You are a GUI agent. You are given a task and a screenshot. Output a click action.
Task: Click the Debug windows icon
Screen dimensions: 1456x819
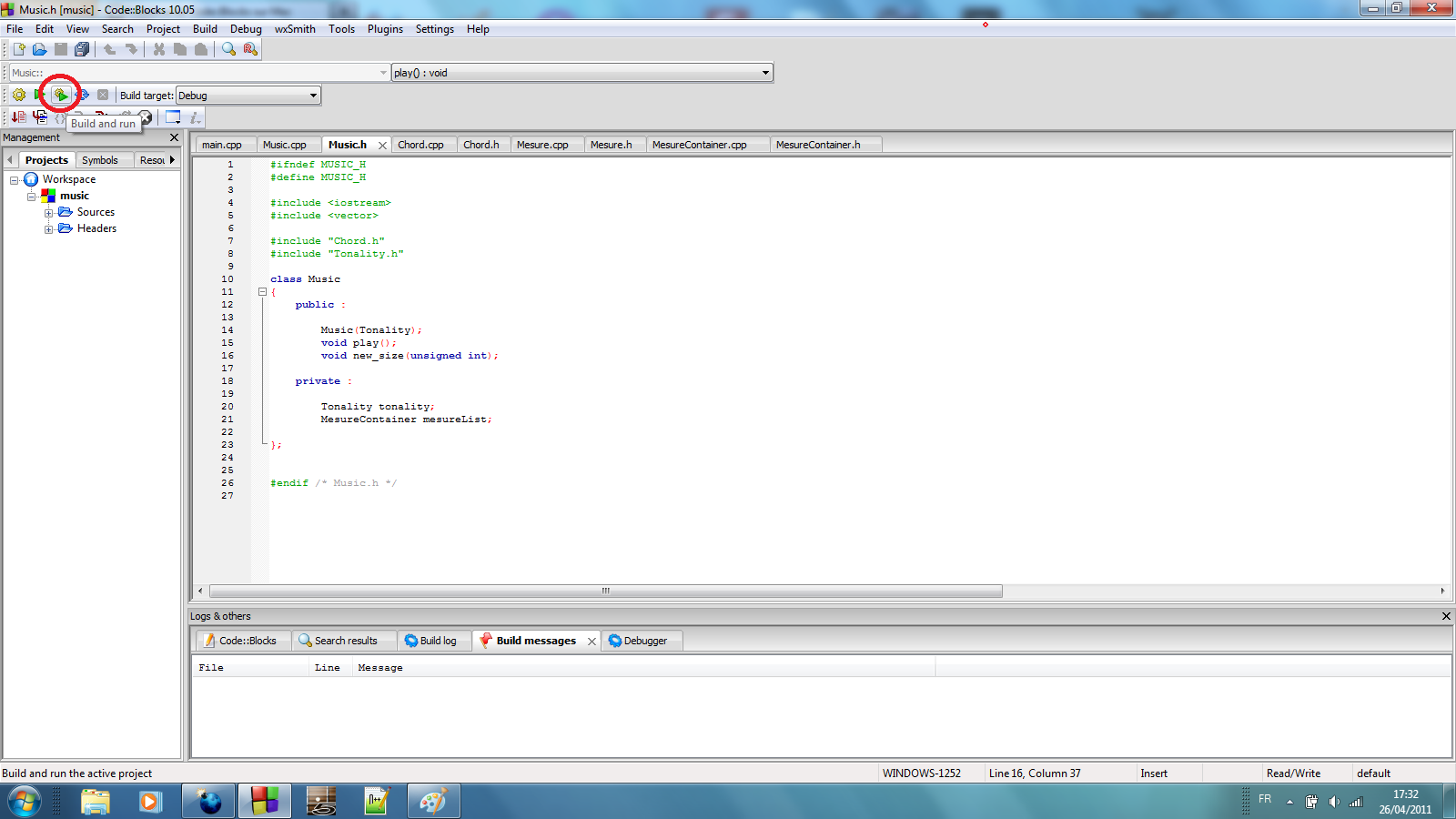coord(173,117)
